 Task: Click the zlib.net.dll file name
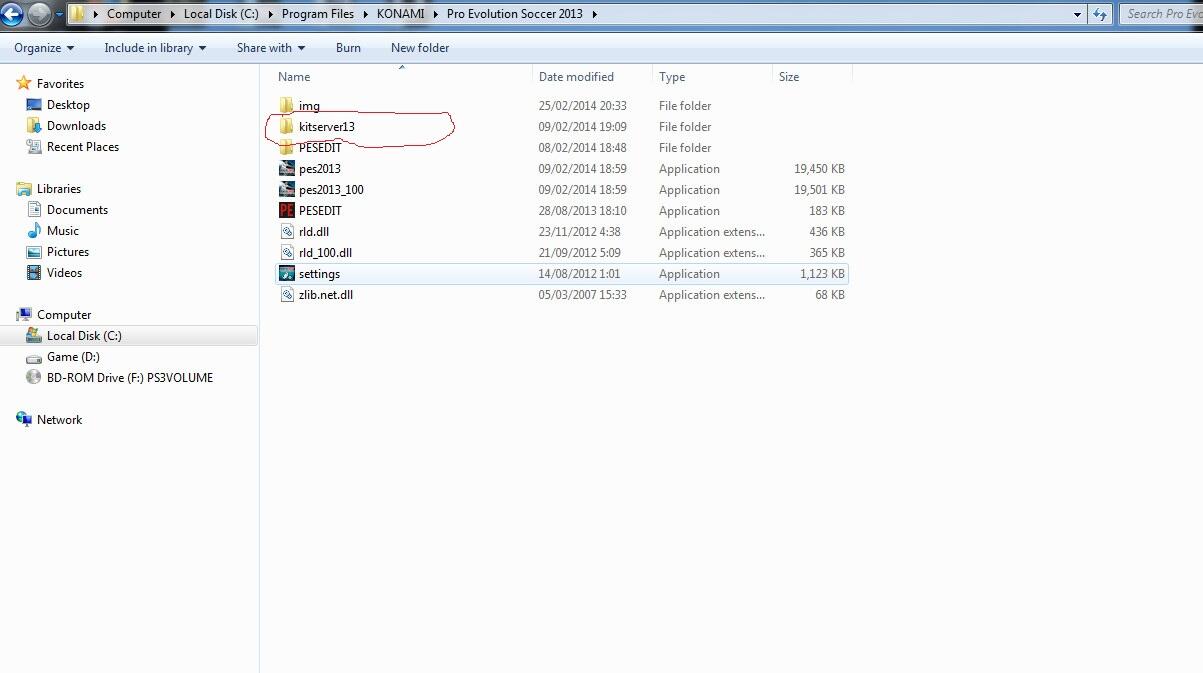[326, 295]
